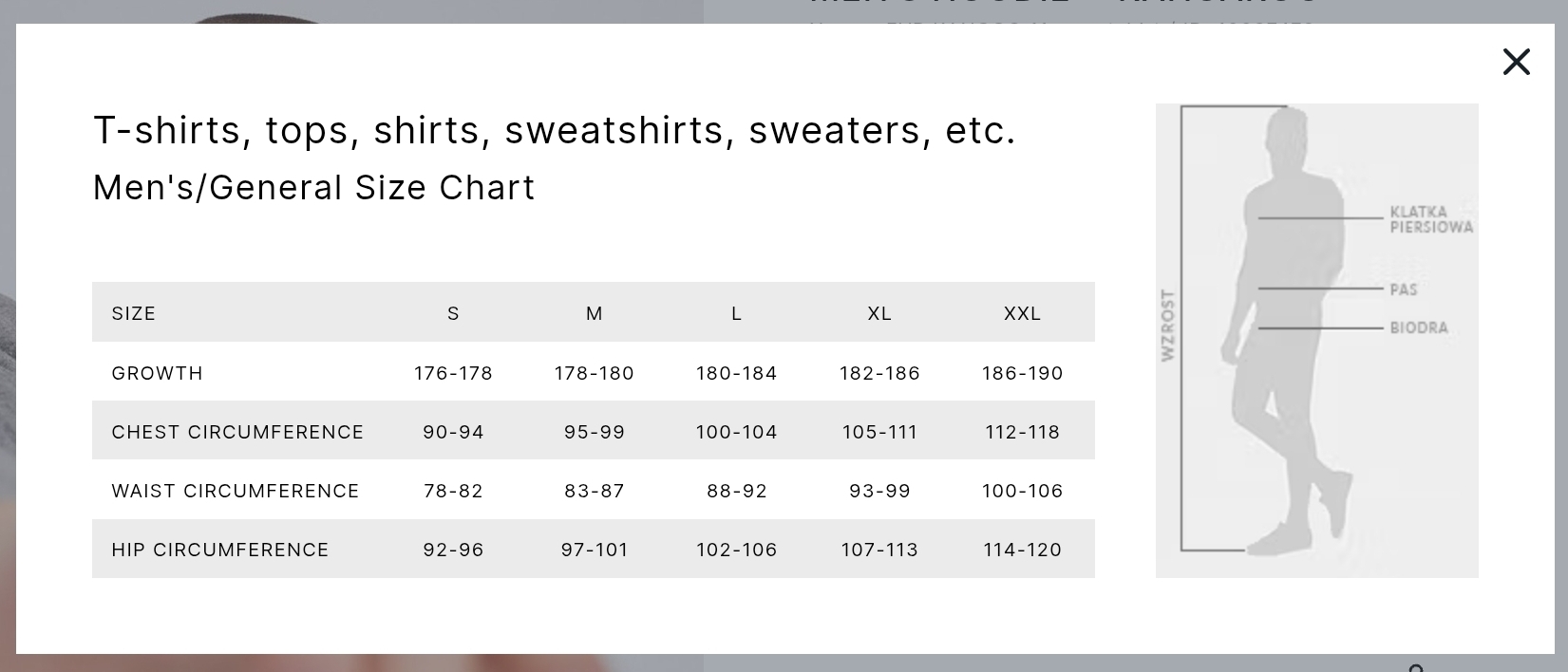Choose the XL size column header
This screenshot has width=1568, height=672.
tap(879, 313)
